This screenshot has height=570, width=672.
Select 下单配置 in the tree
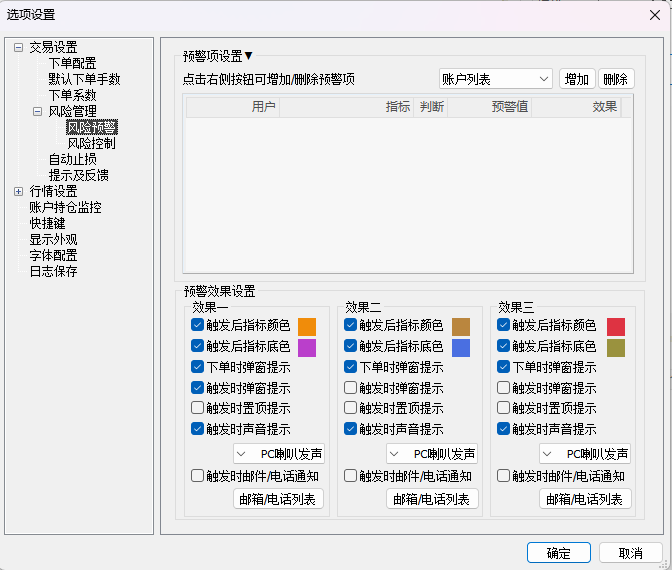point(72,63)
